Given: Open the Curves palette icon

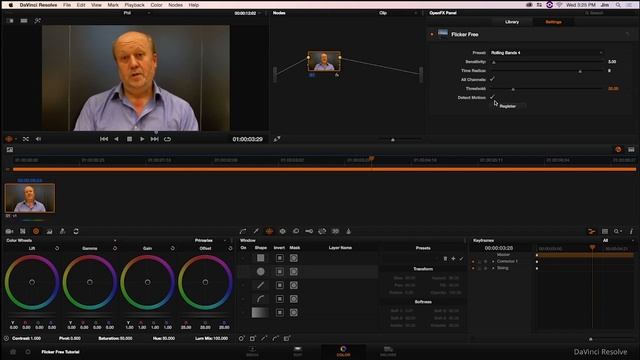Looking at the screenshot, I should pos(242,231).
